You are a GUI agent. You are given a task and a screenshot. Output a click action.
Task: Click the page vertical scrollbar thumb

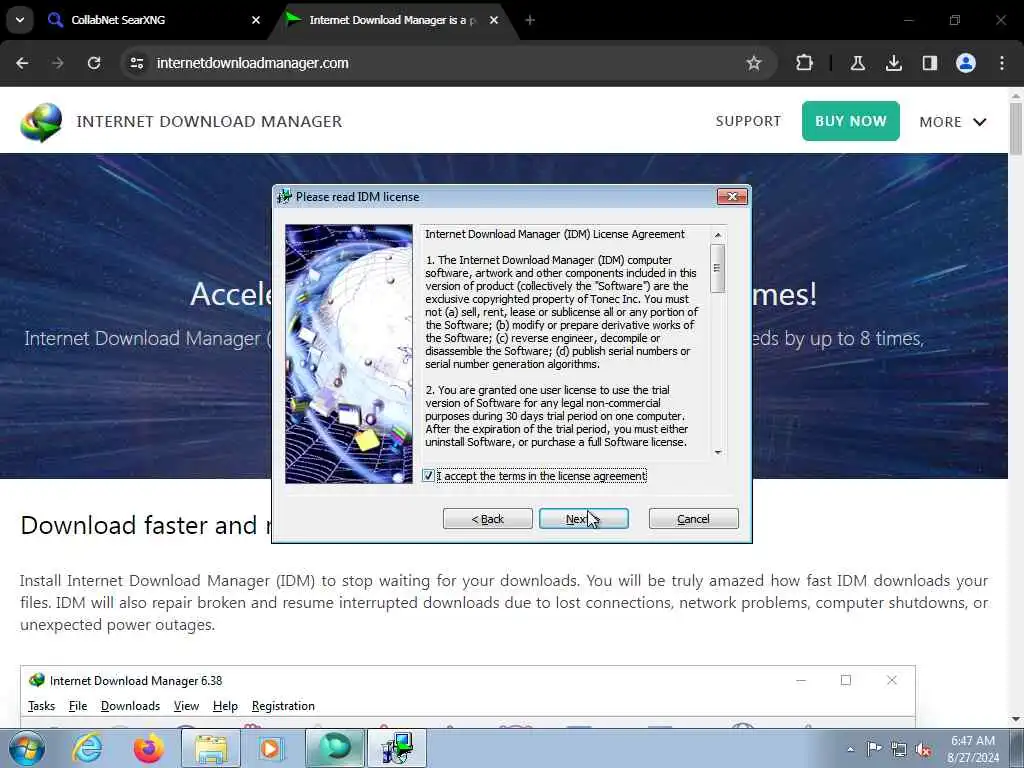pyautogui.click(x=1016, y=128)
